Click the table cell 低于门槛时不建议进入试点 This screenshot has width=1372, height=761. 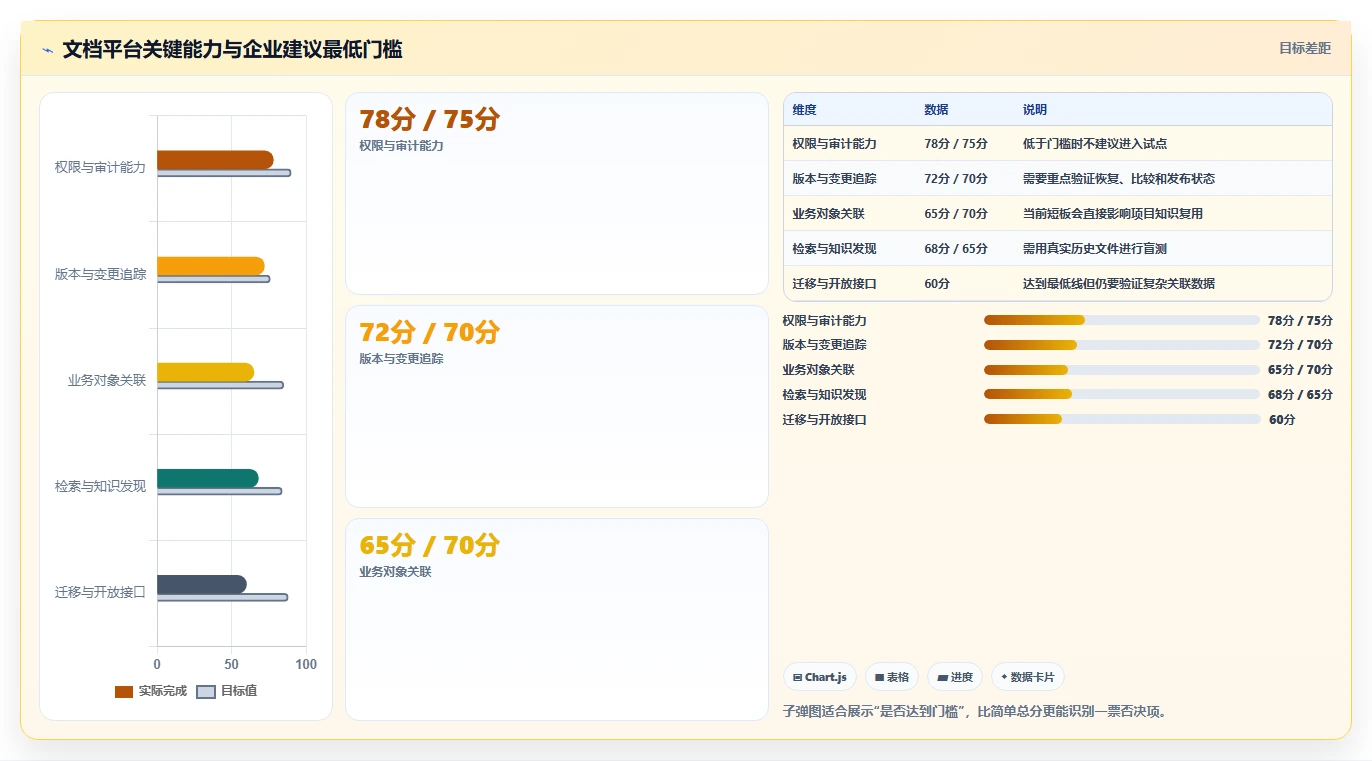[x=1095, y=144]
